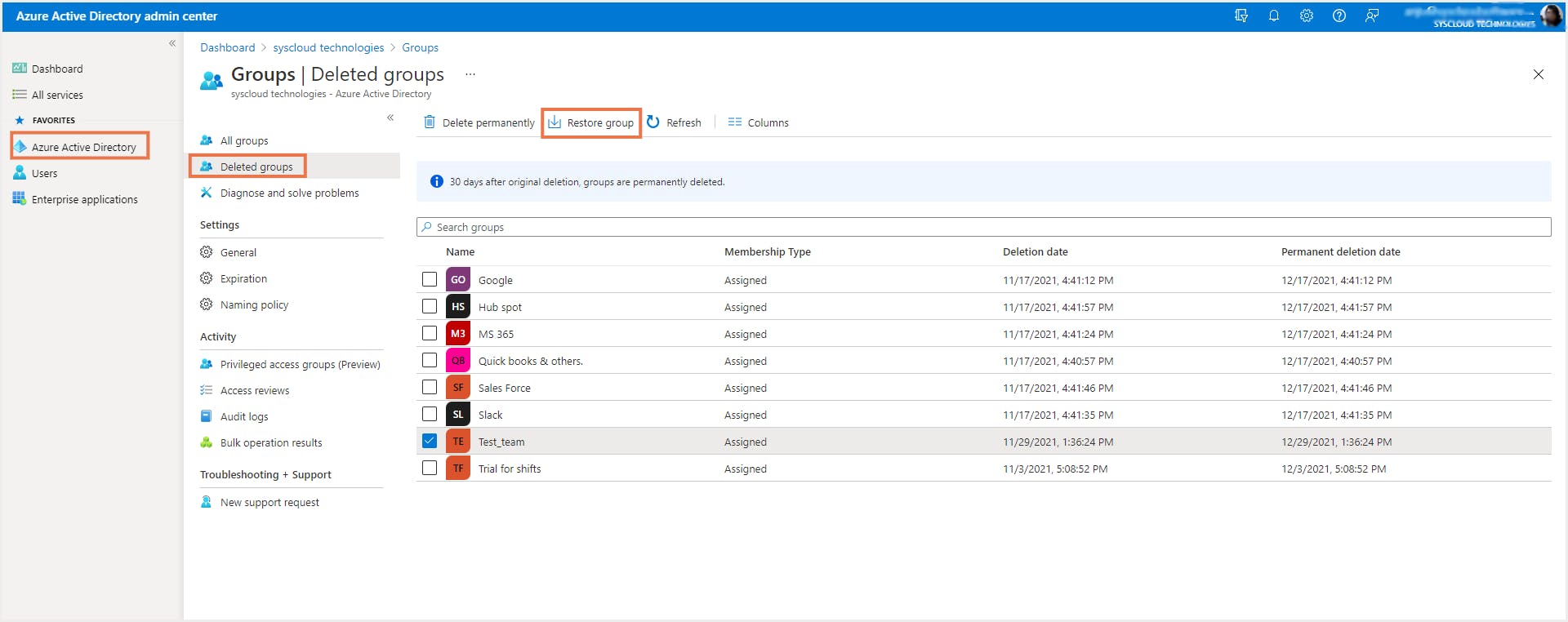
Task: Click the Columns icon in toolbar
Action: (x=735, y=122)
